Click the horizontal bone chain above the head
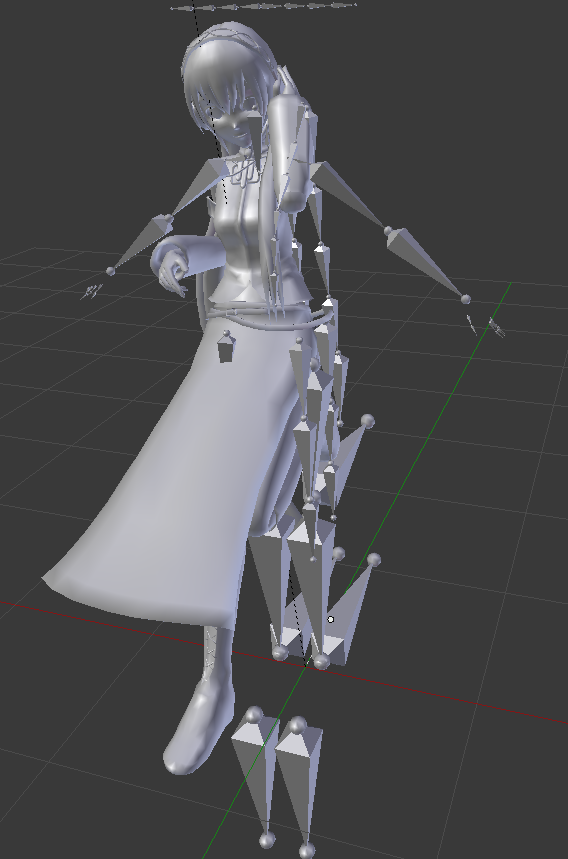This screenshot has width=568, height=859. (x=264, y=6)
